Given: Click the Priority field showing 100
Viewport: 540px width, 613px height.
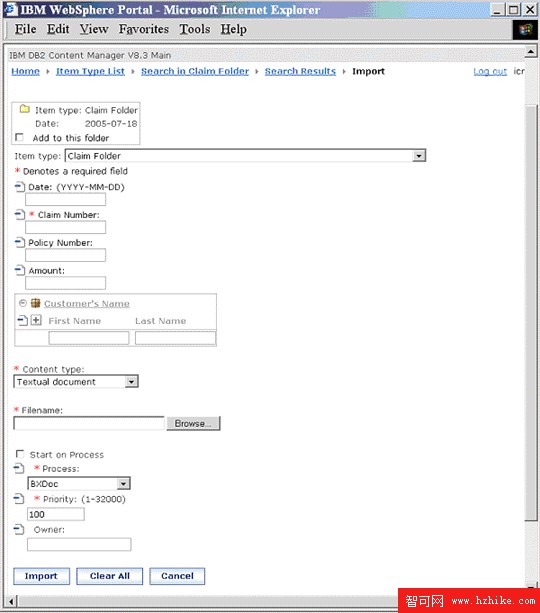Looking at the screenshot, I should pyautogui.click(x=56, y=514).
